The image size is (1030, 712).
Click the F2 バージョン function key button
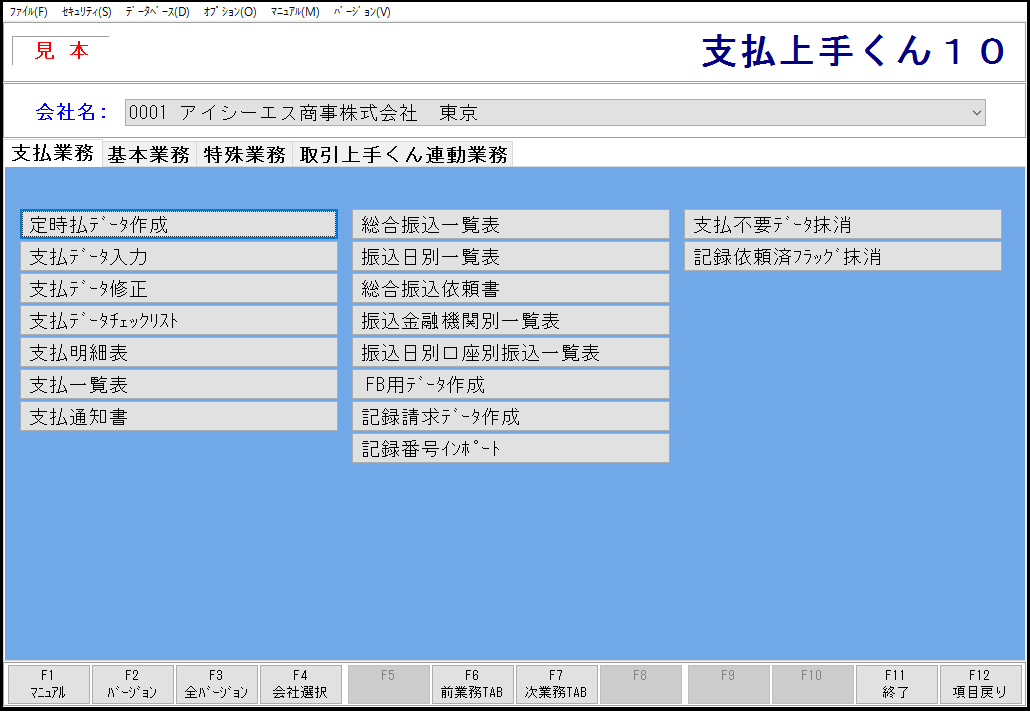pyautogui.click(x=133, y=684)
